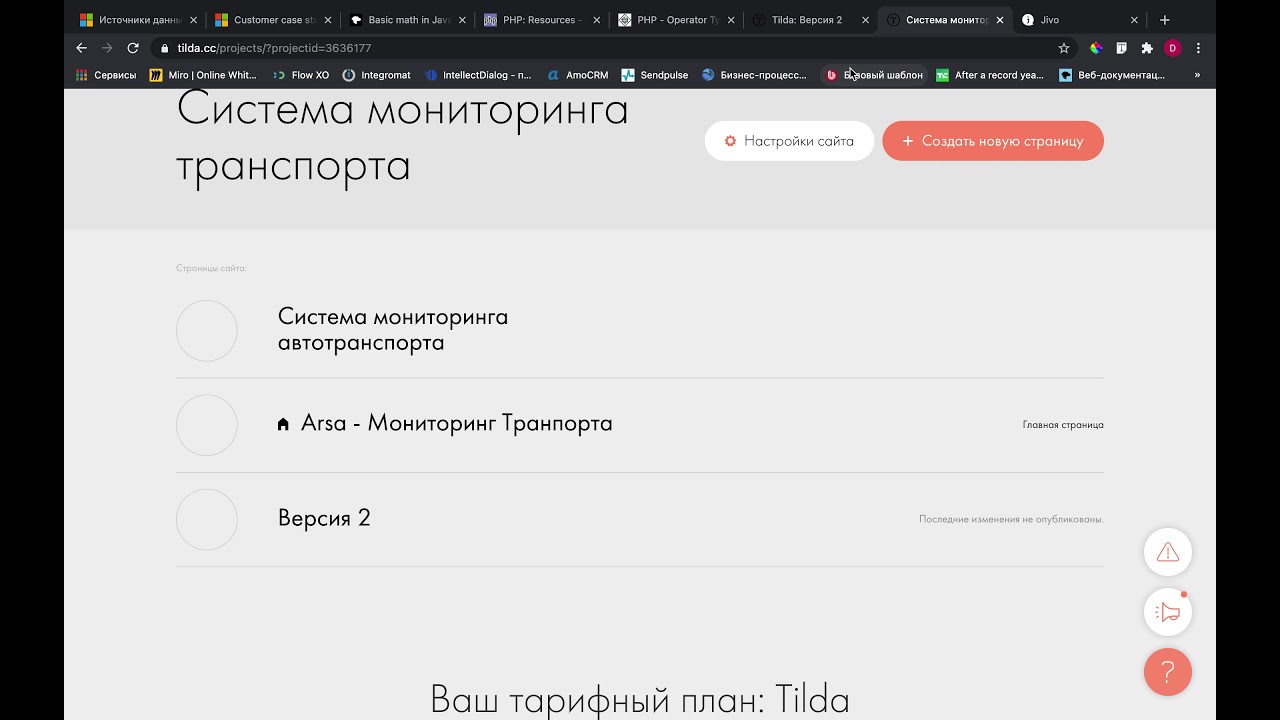Open the Версия 2 page
The image size is (1280, 720).
(324, 518)
